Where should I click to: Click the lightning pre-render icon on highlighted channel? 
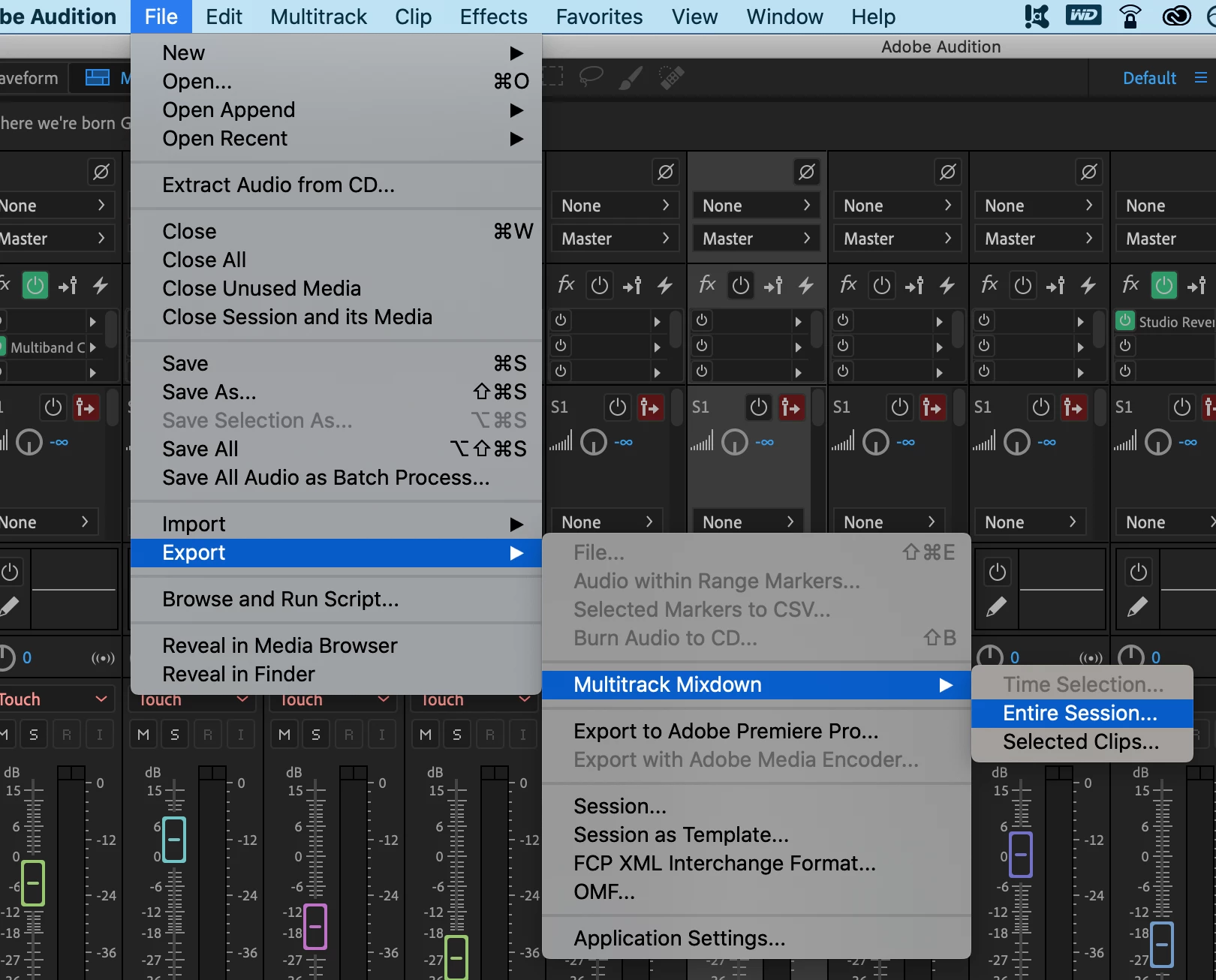tap(806, 285)
